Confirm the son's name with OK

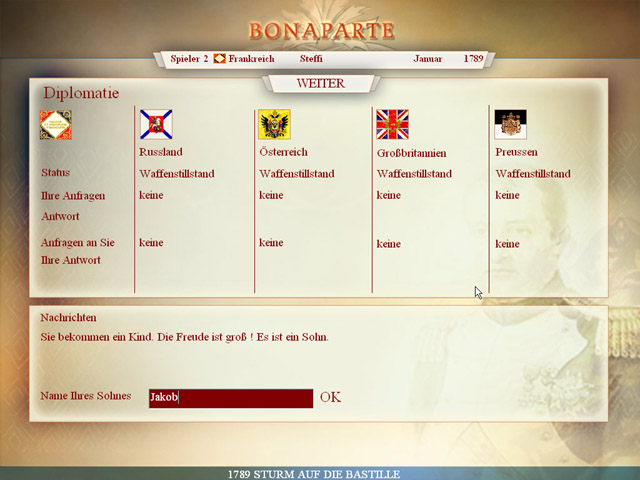click(x=330, y=397)
